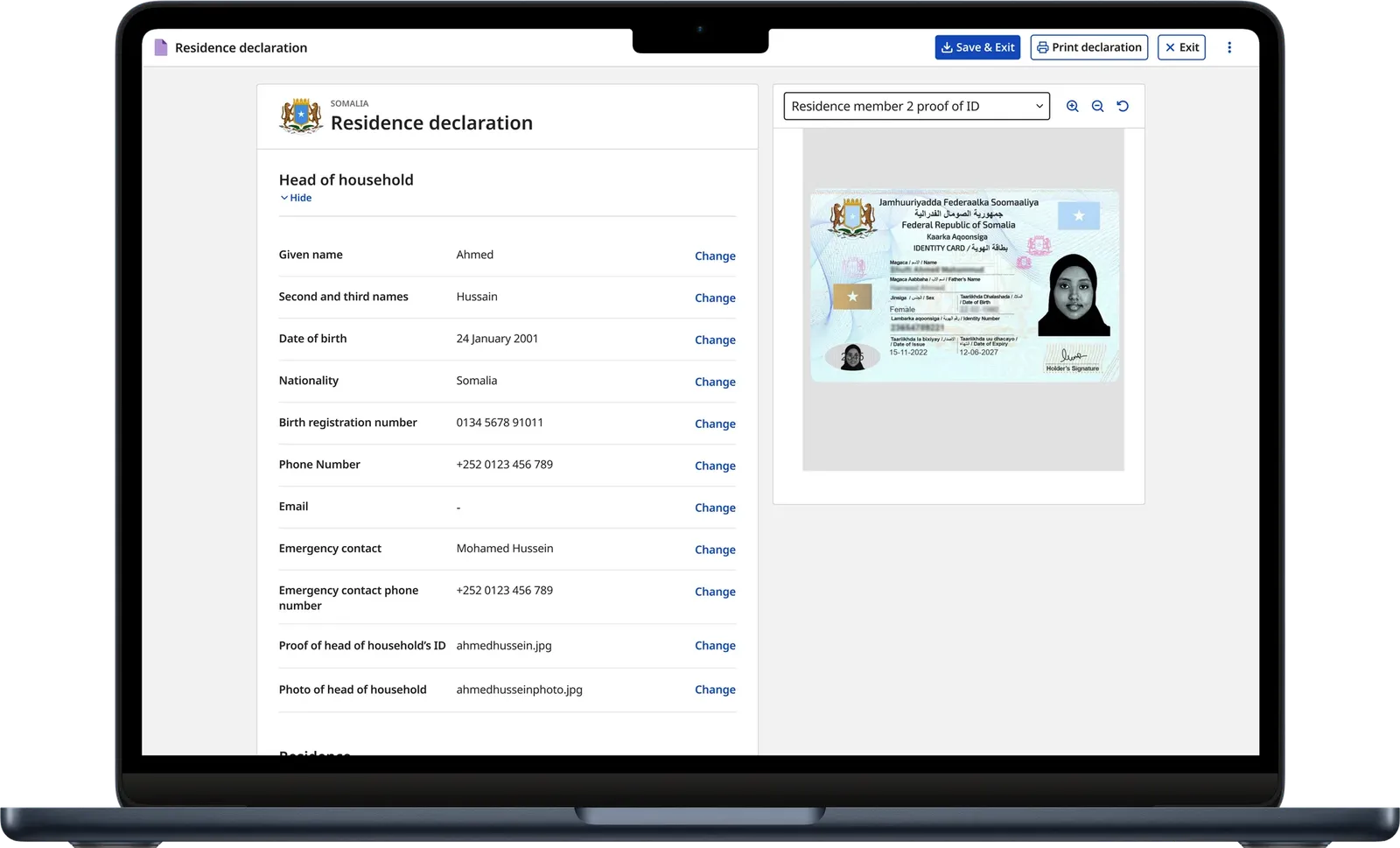
Task: Change the Given name value
Action: tap(715, 256)
